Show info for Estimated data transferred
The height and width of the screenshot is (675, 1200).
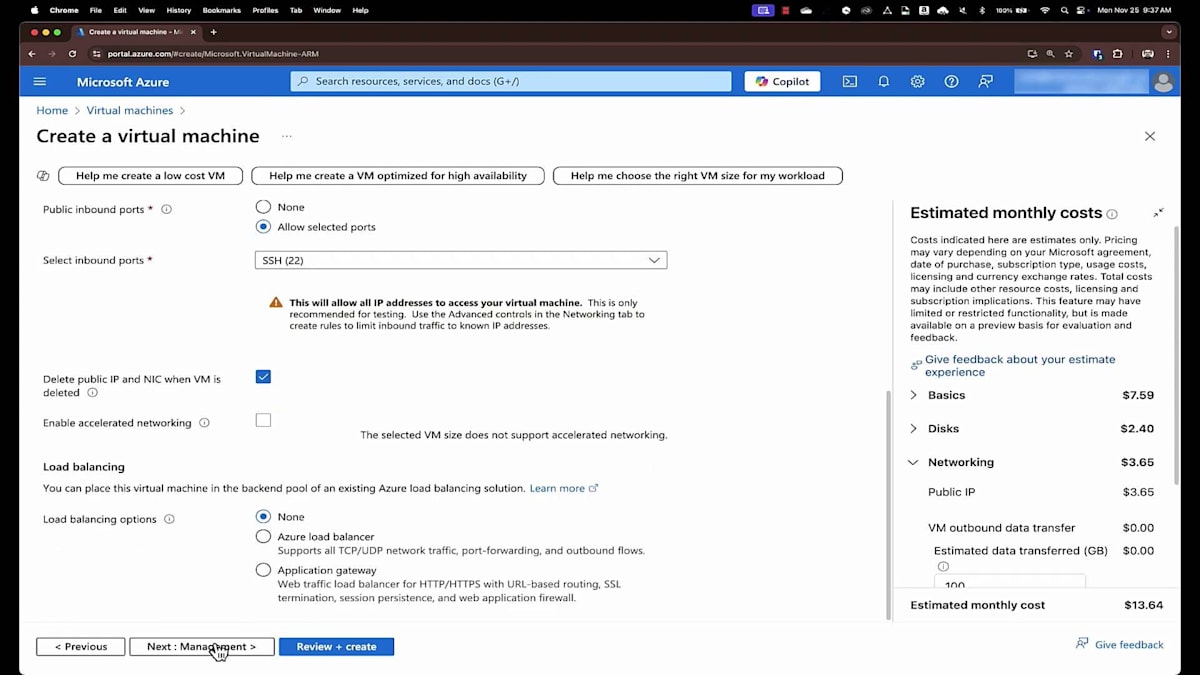point(943,566)
